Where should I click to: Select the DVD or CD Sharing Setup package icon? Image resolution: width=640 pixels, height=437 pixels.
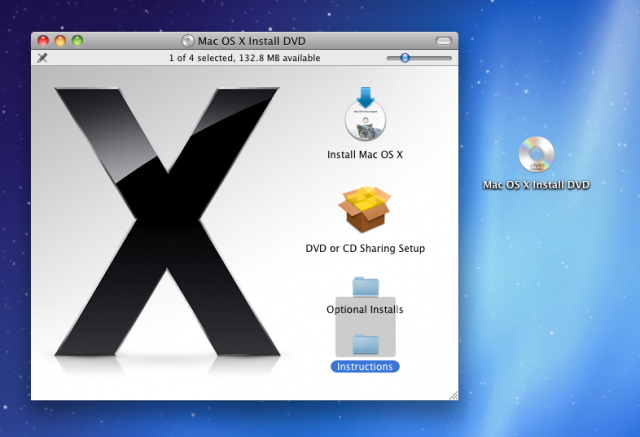click(x=365, y=209)
